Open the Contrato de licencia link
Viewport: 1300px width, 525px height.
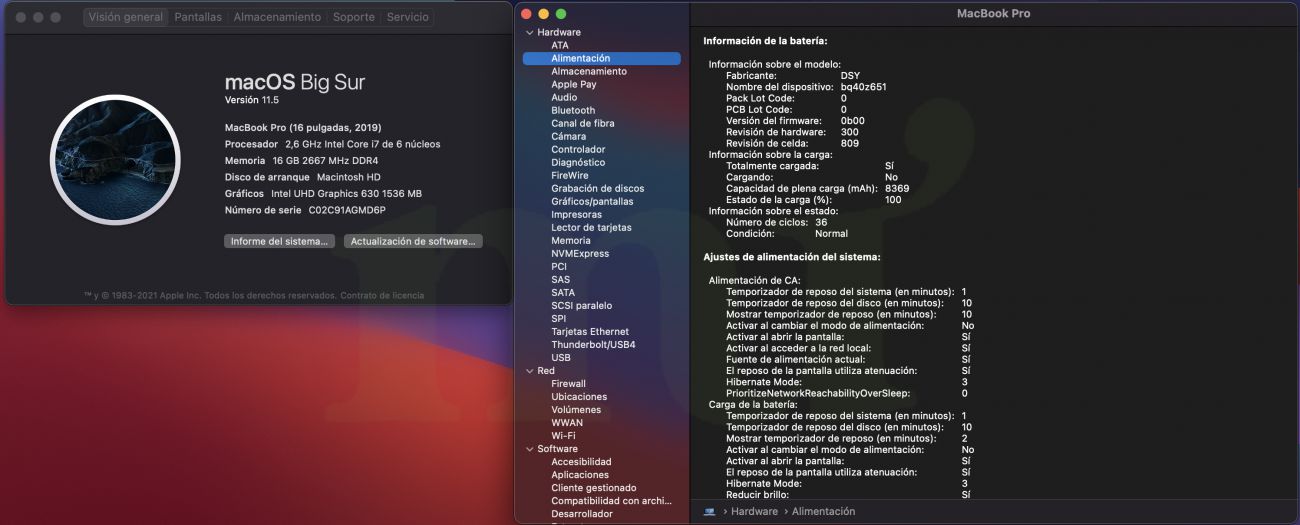pos(382,295)
